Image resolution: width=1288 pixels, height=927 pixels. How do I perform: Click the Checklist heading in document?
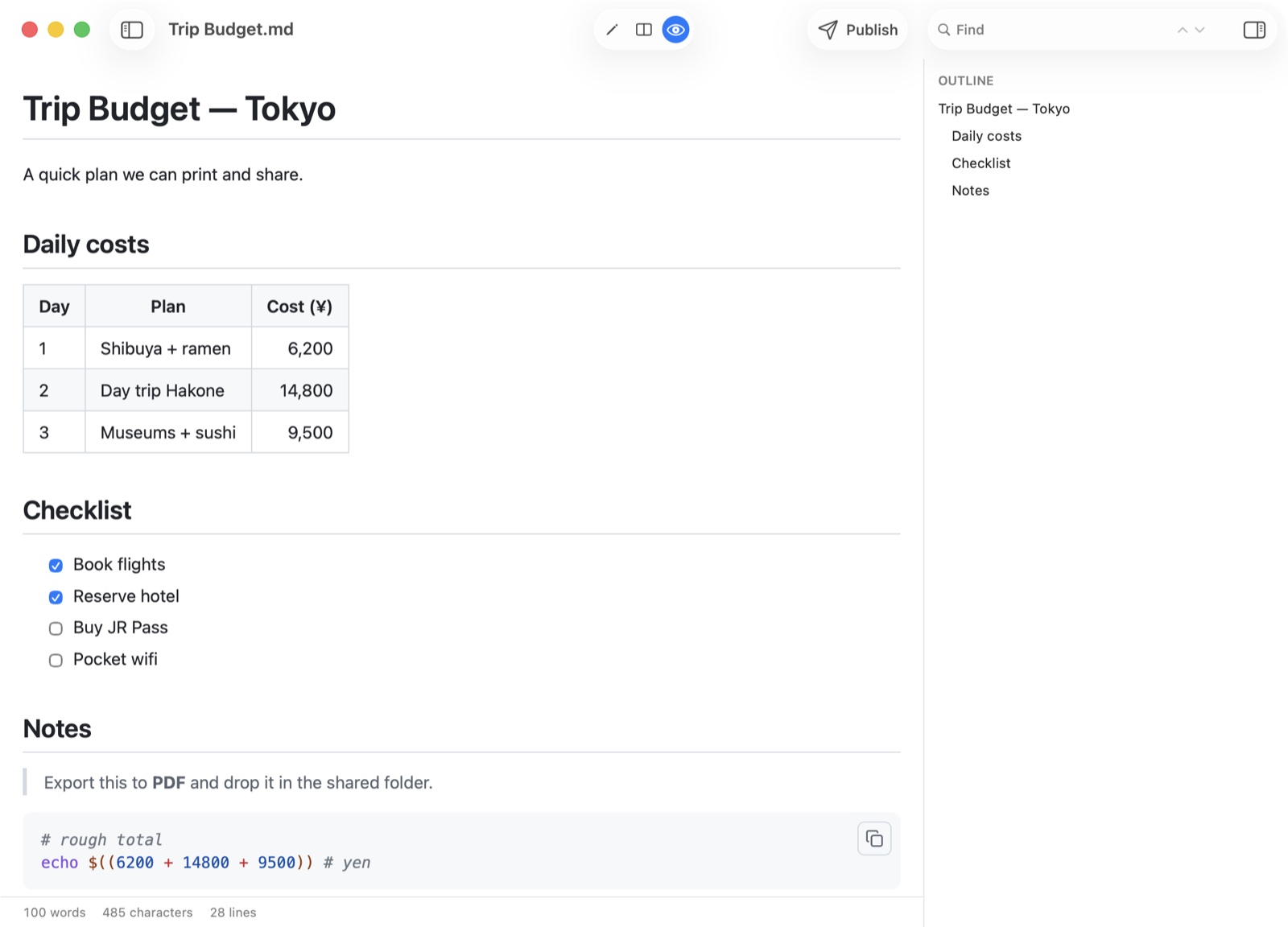point(77,510)
